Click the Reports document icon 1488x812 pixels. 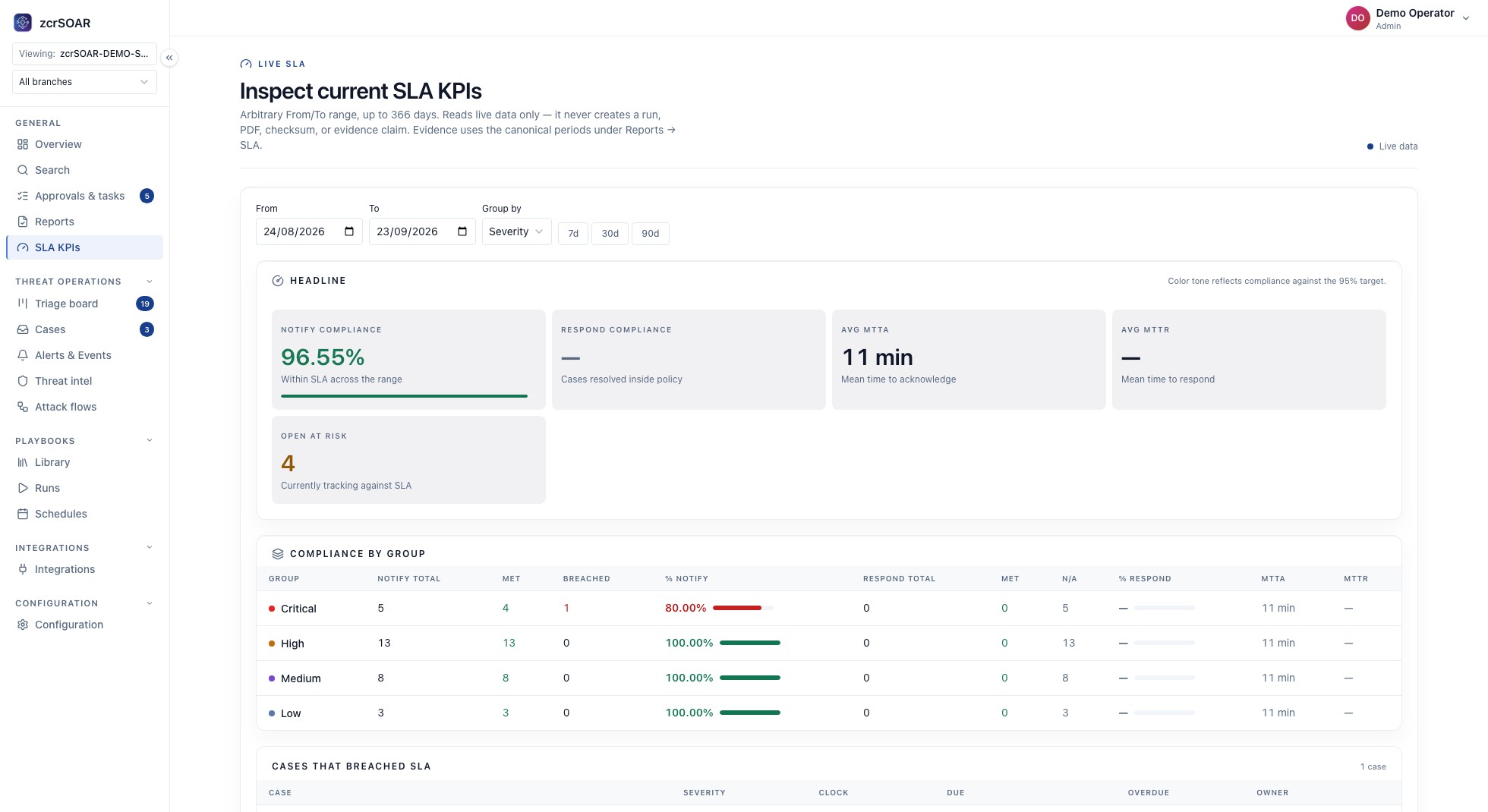tap(23, 222)
